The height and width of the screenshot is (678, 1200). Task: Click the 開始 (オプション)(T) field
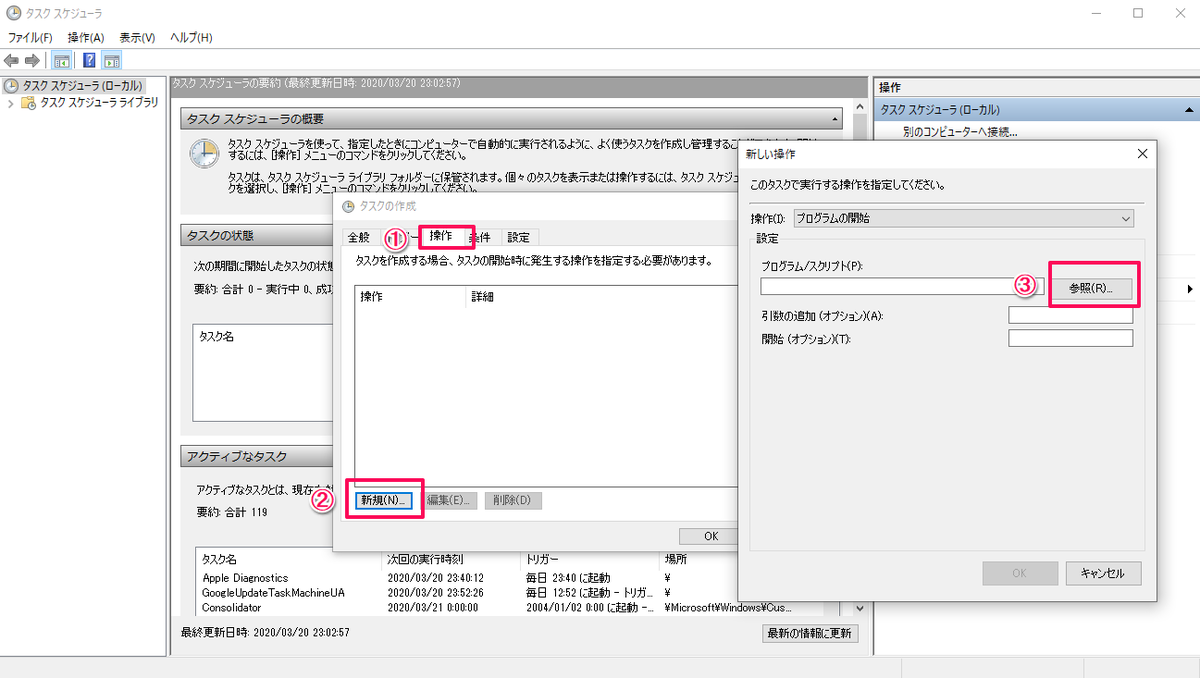[1071, 338]
